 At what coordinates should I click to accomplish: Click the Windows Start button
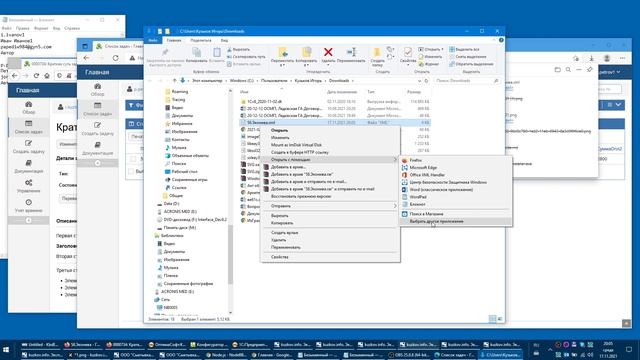[x=6, y=350]
